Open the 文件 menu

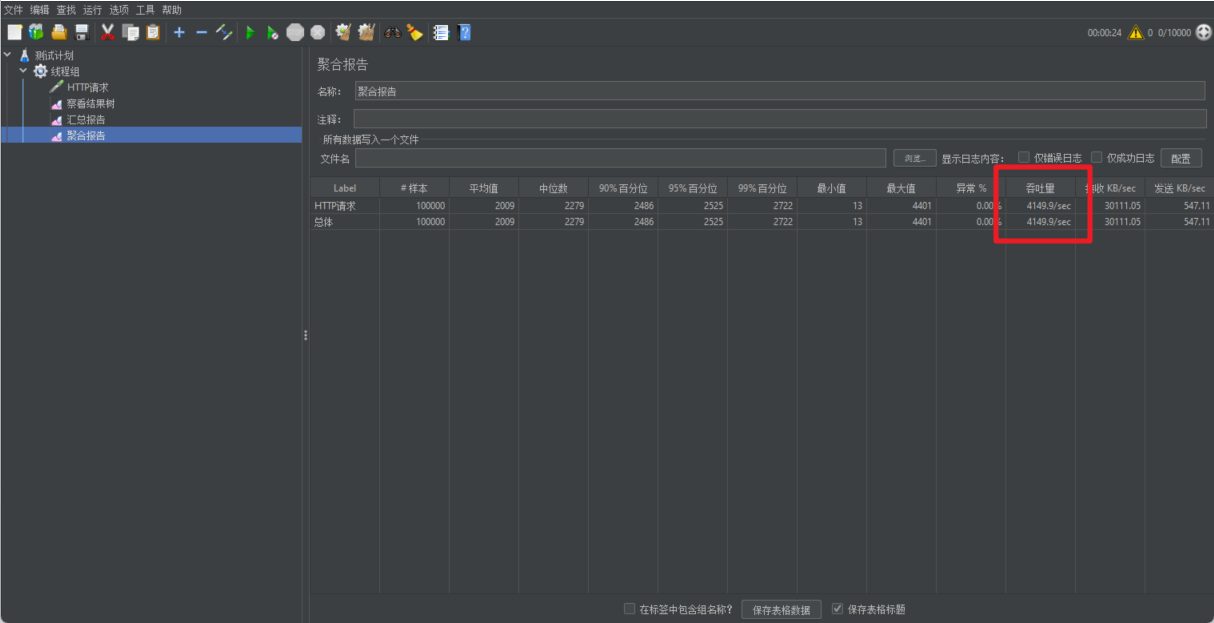(13, 9)
